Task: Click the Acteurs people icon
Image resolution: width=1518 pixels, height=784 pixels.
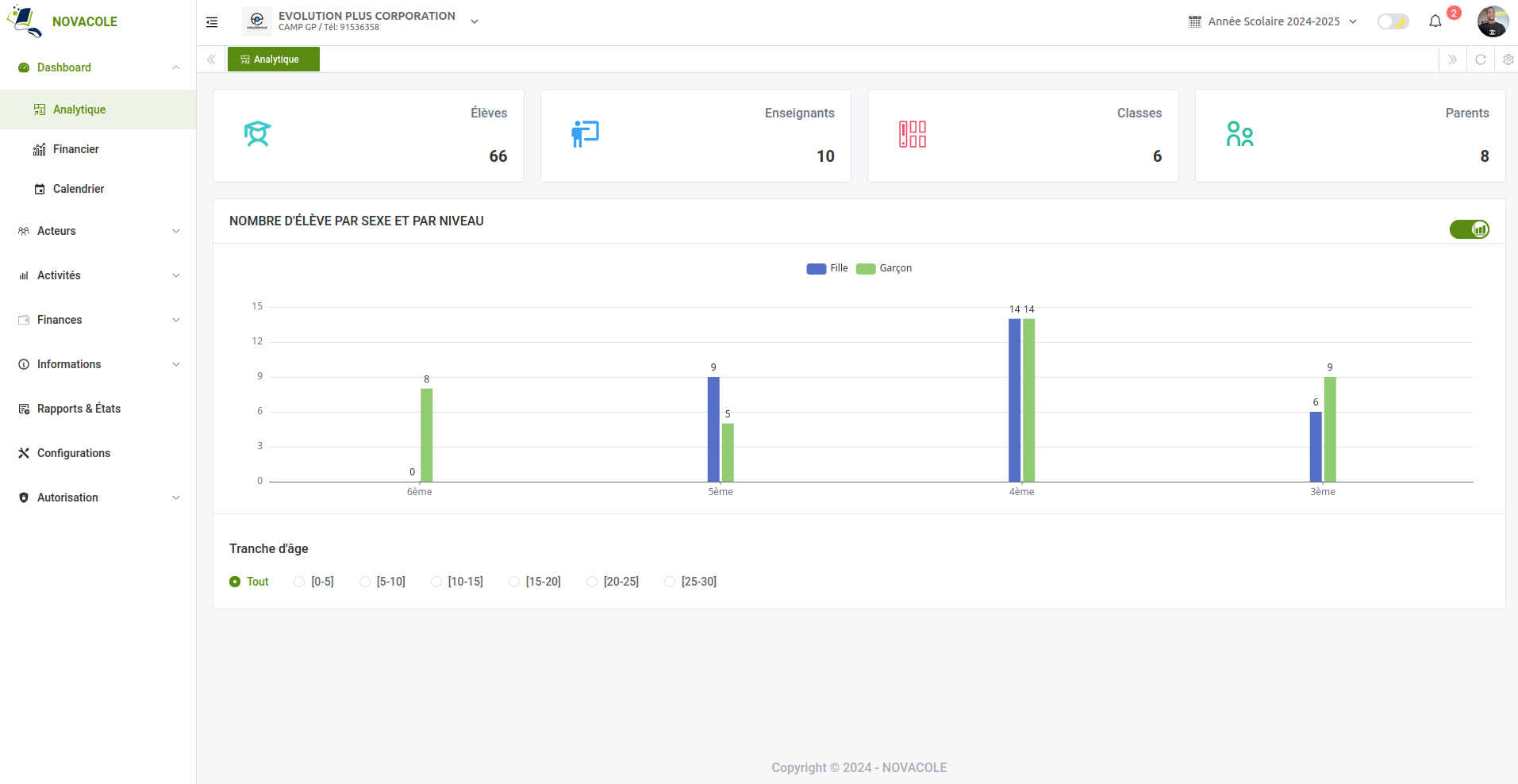Action: click(x=24, y=231)
